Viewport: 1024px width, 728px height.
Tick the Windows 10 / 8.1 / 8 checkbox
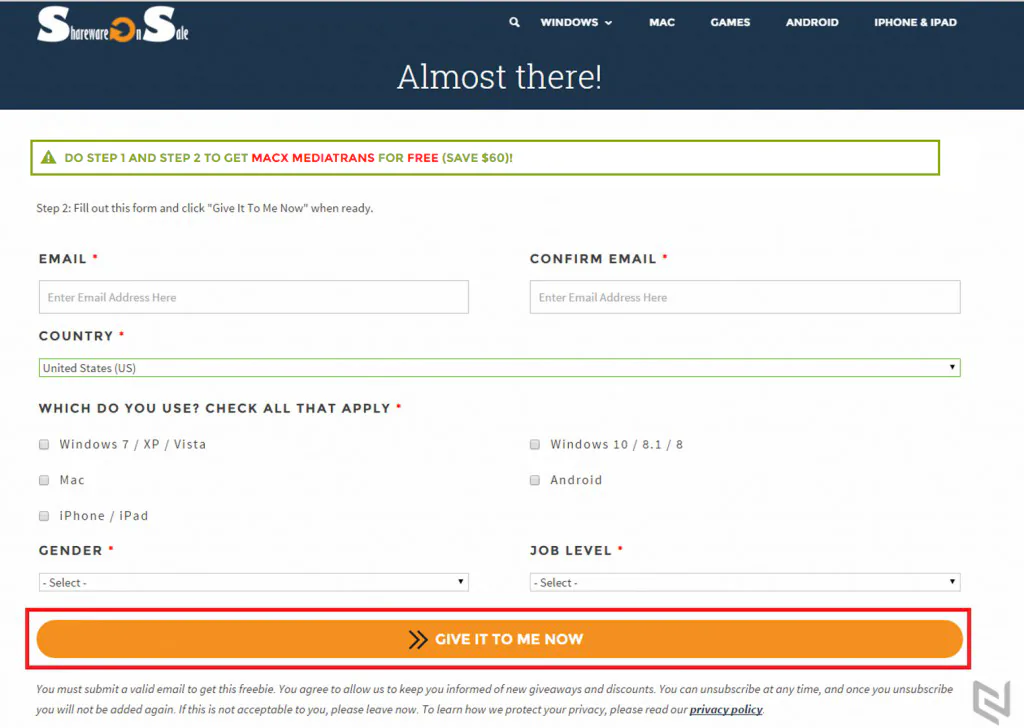pyautogui.click(x=535, y=445)
